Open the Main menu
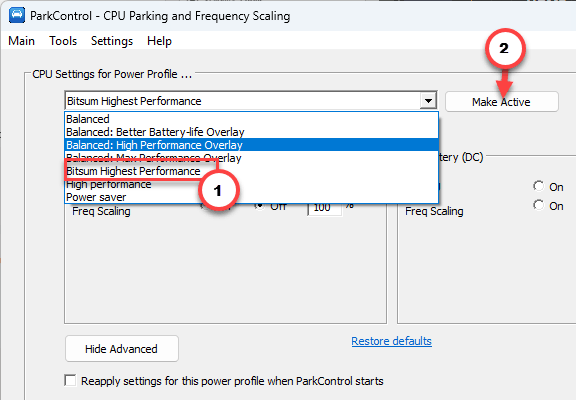576x400 pixels. click(x=21, y=41)
